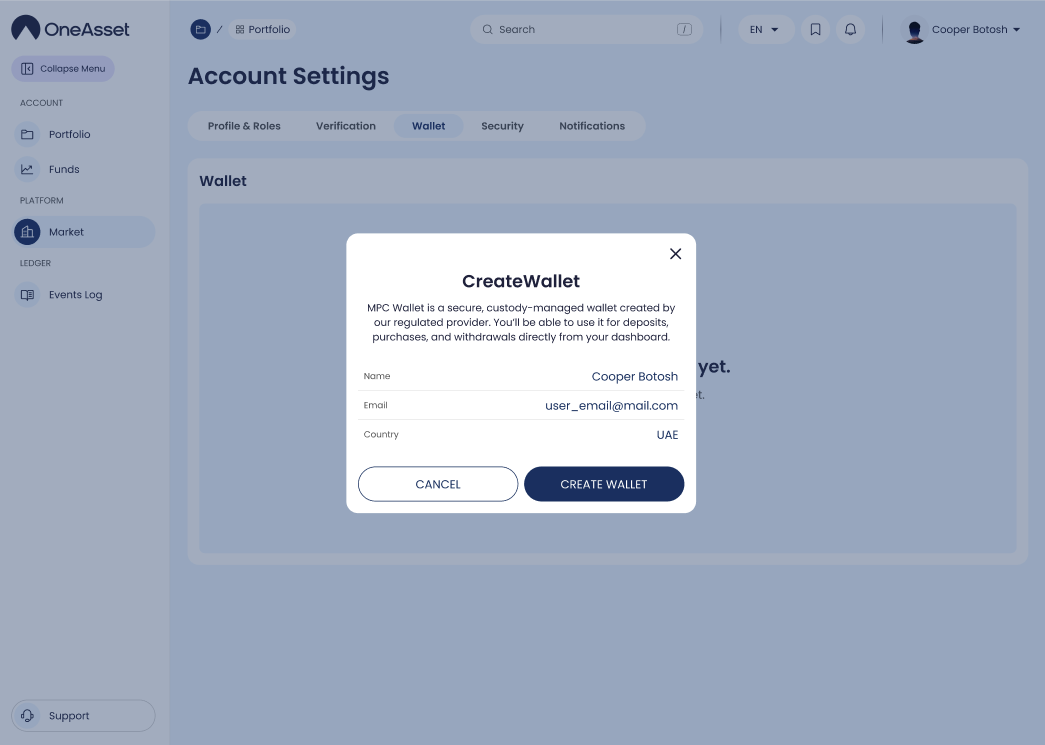Open the Cooper Botosh user menu
This screenshot has height=745, width=1045.
click(x=975, y=30)
